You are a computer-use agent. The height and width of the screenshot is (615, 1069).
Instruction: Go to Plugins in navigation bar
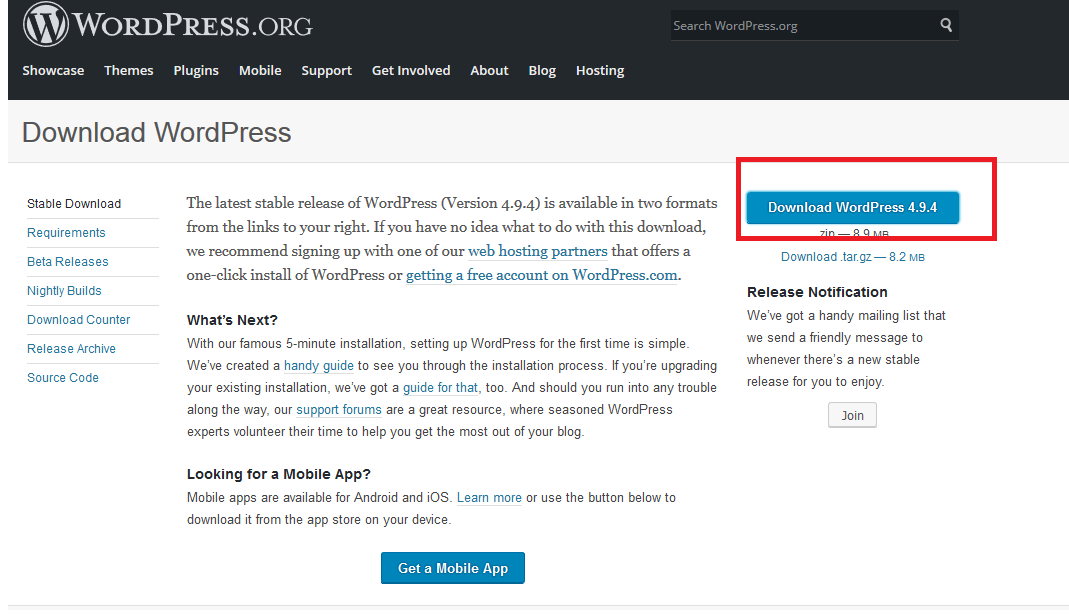pos(196,71)
